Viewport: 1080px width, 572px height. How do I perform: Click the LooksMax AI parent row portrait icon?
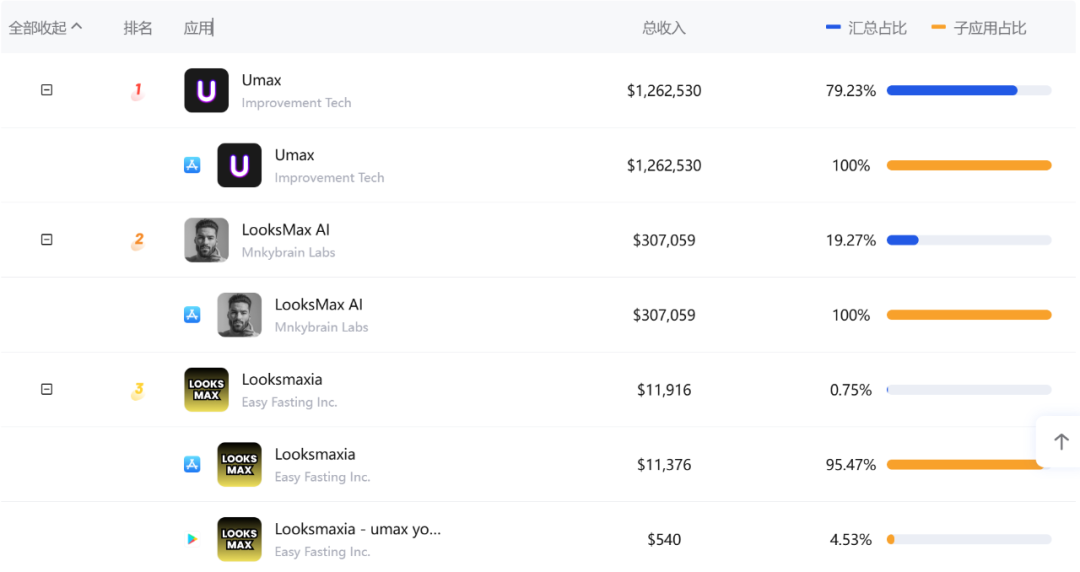206,240
